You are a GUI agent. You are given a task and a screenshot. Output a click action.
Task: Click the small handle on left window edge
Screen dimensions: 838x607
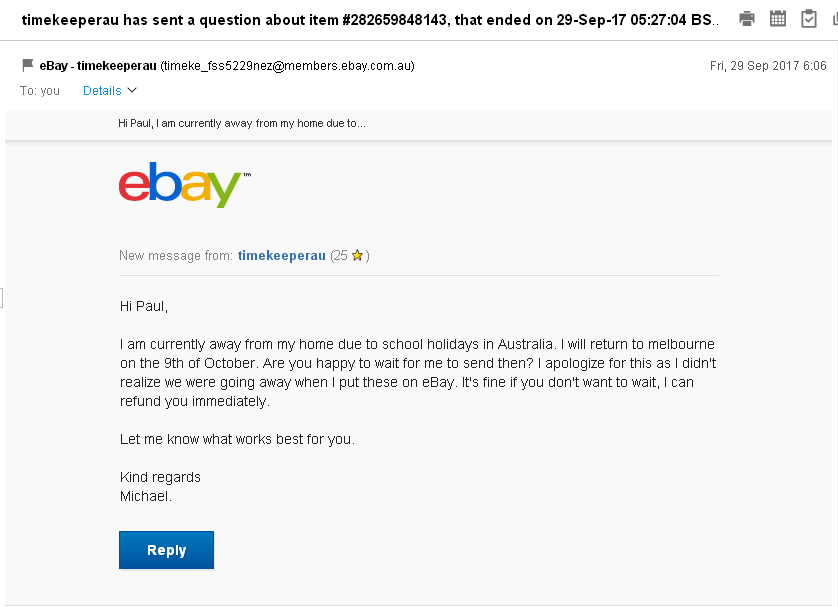click(2, 297)
